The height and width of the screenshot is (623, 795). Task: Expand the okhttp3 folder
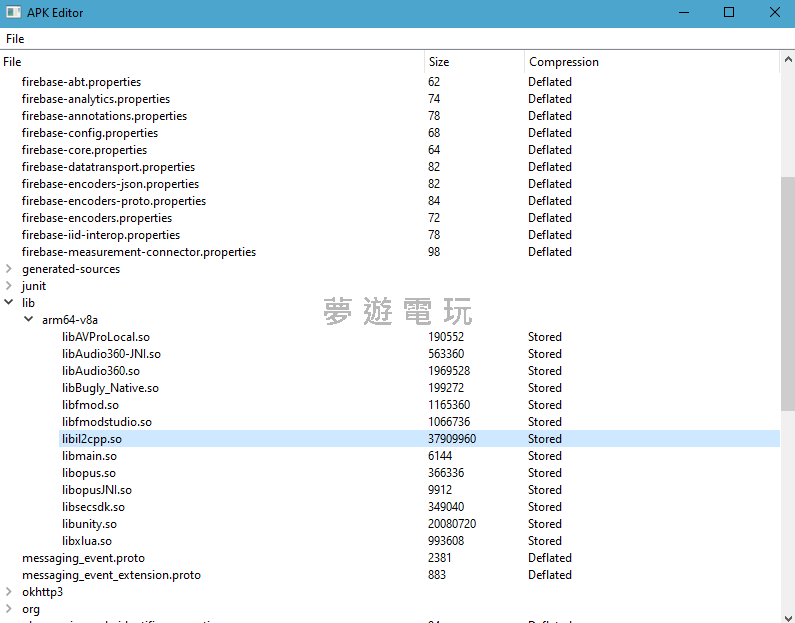point(9,592)
